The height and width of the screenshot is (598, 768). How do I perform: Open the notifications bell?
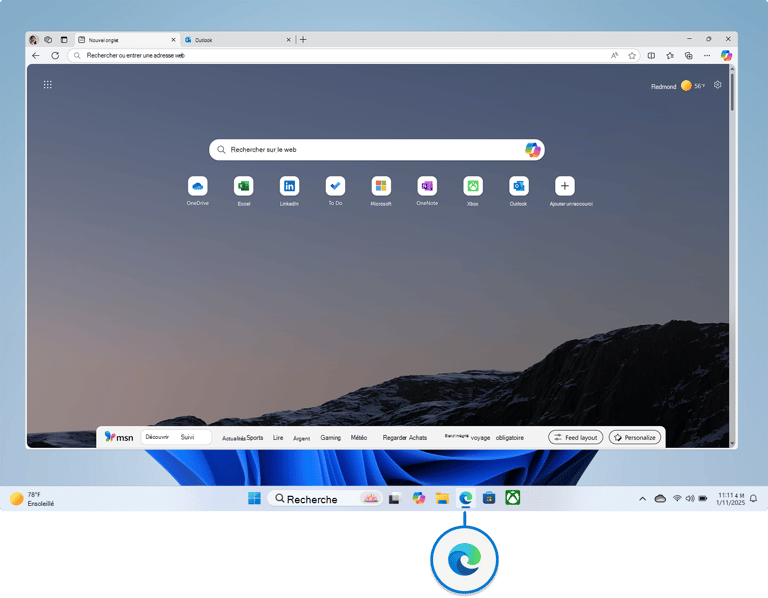[x=753, y=499]
